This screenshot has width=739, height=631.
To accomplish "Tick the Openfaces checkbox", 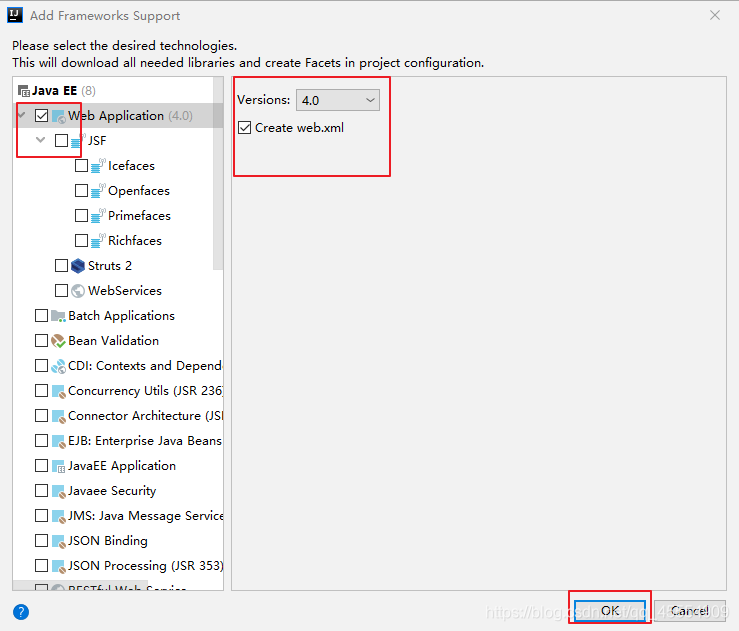I will point(82,190).
